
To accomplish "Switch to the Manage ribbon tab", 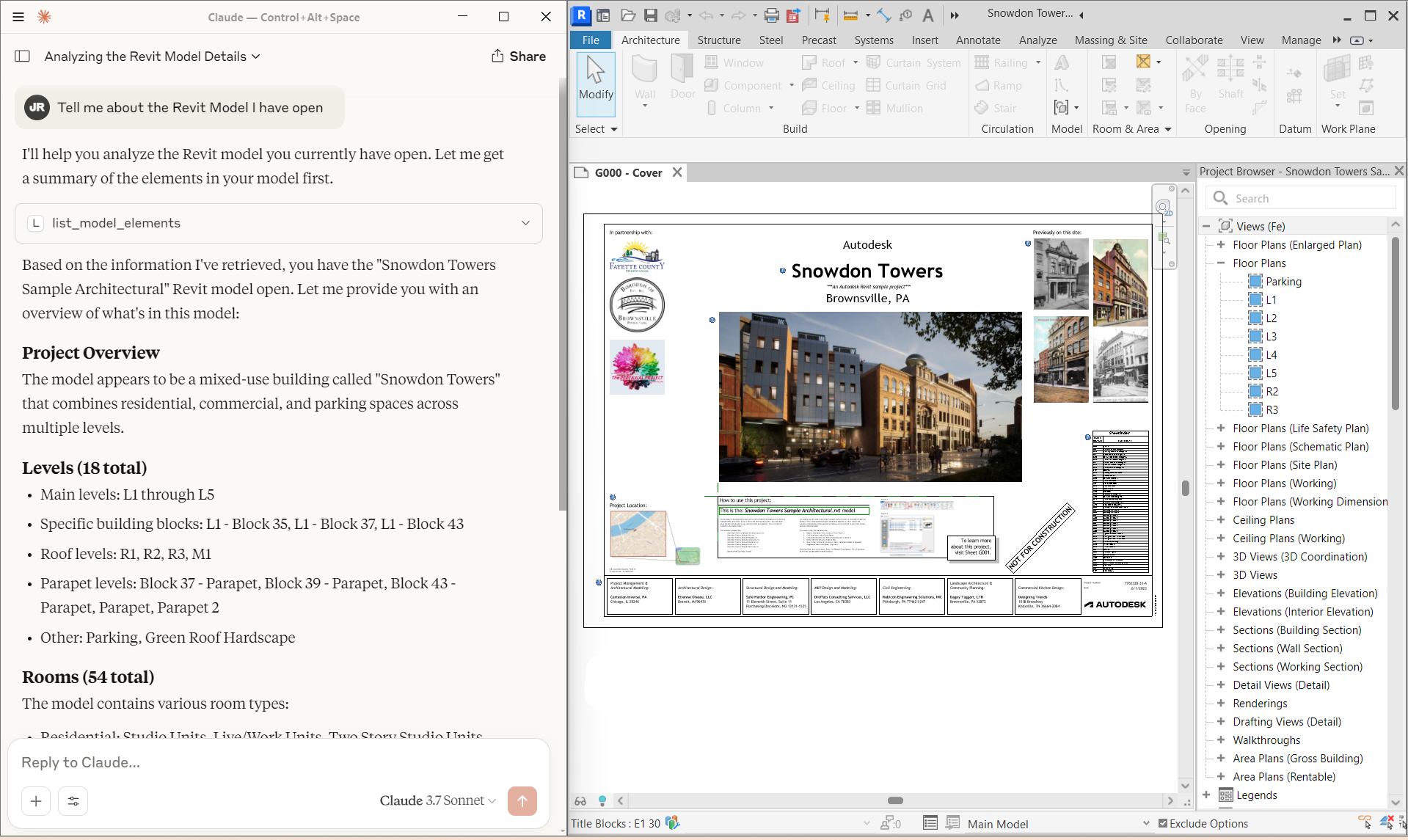I will point(1301,40).
